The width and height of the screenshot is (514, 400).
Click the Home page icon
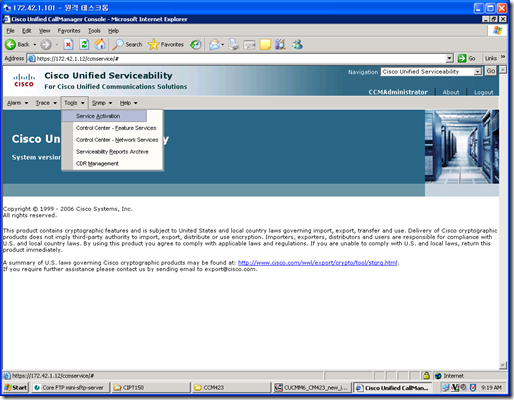click(x=100, y=44)
